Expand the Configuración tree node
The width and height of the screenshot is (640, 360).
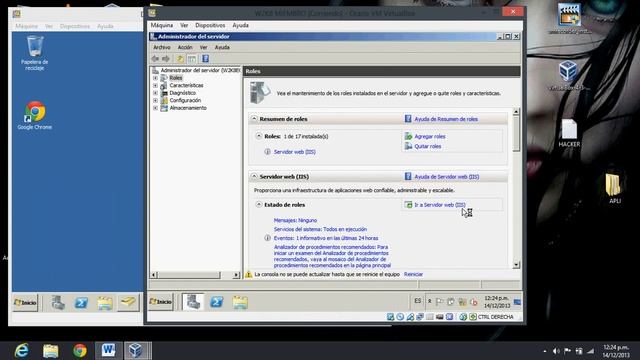pos(155,100)
